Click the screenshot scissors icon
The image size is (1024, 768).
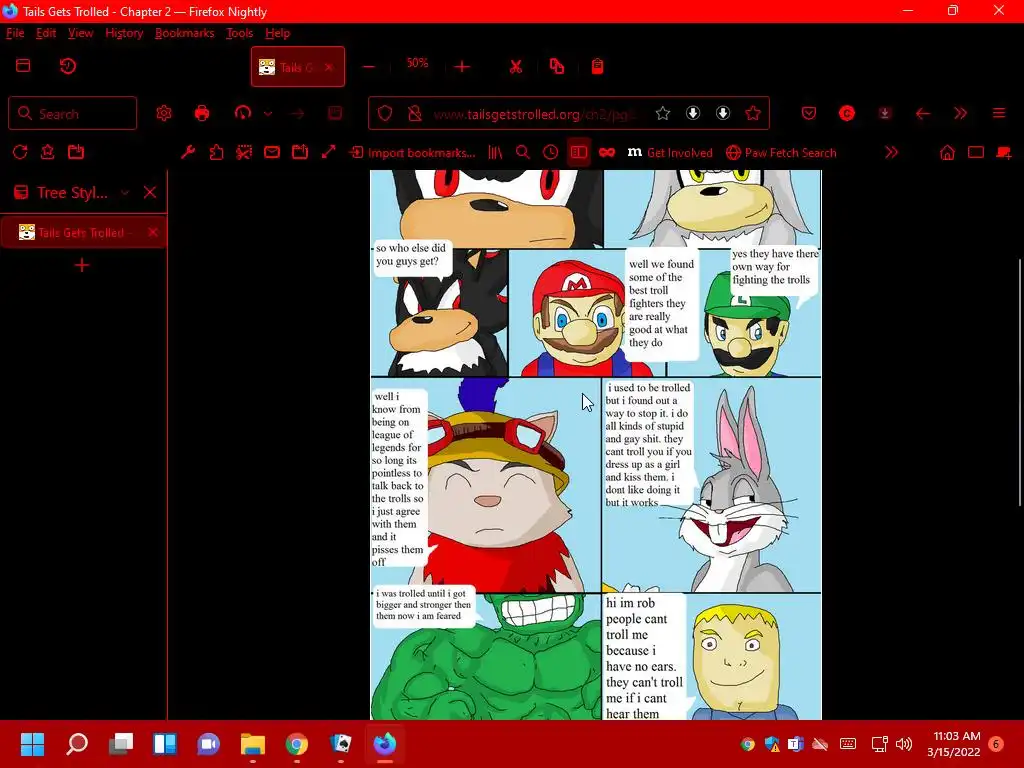click(244, 152)
